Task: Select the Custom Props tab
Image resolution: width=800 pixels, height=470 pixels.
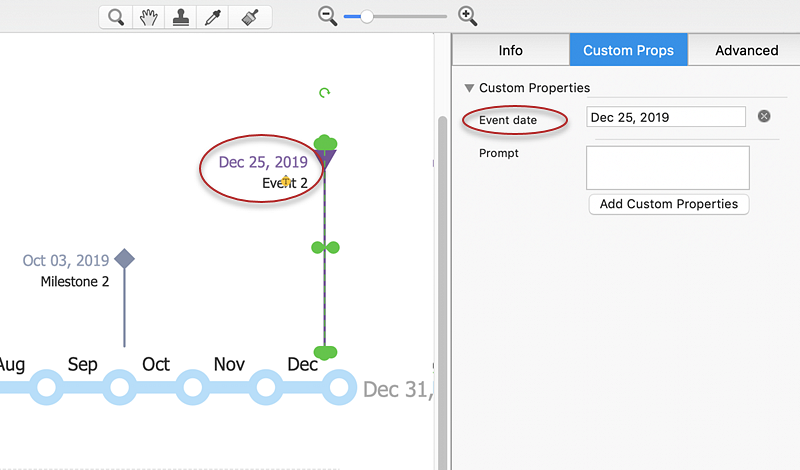Action: [x=628, y=50]
